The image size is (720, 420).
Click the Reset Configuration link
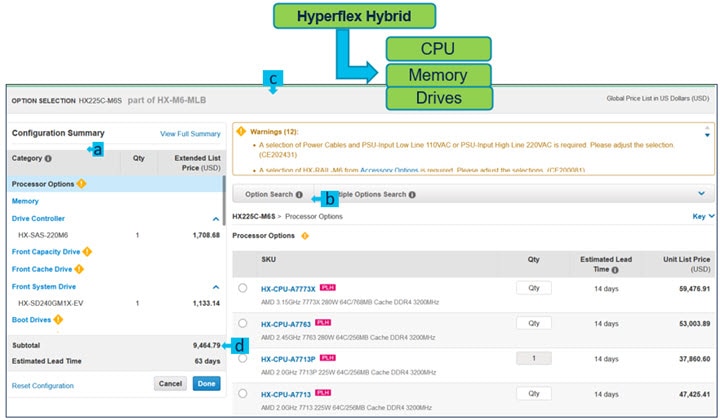pyautogui.click(x=43, y=385)
